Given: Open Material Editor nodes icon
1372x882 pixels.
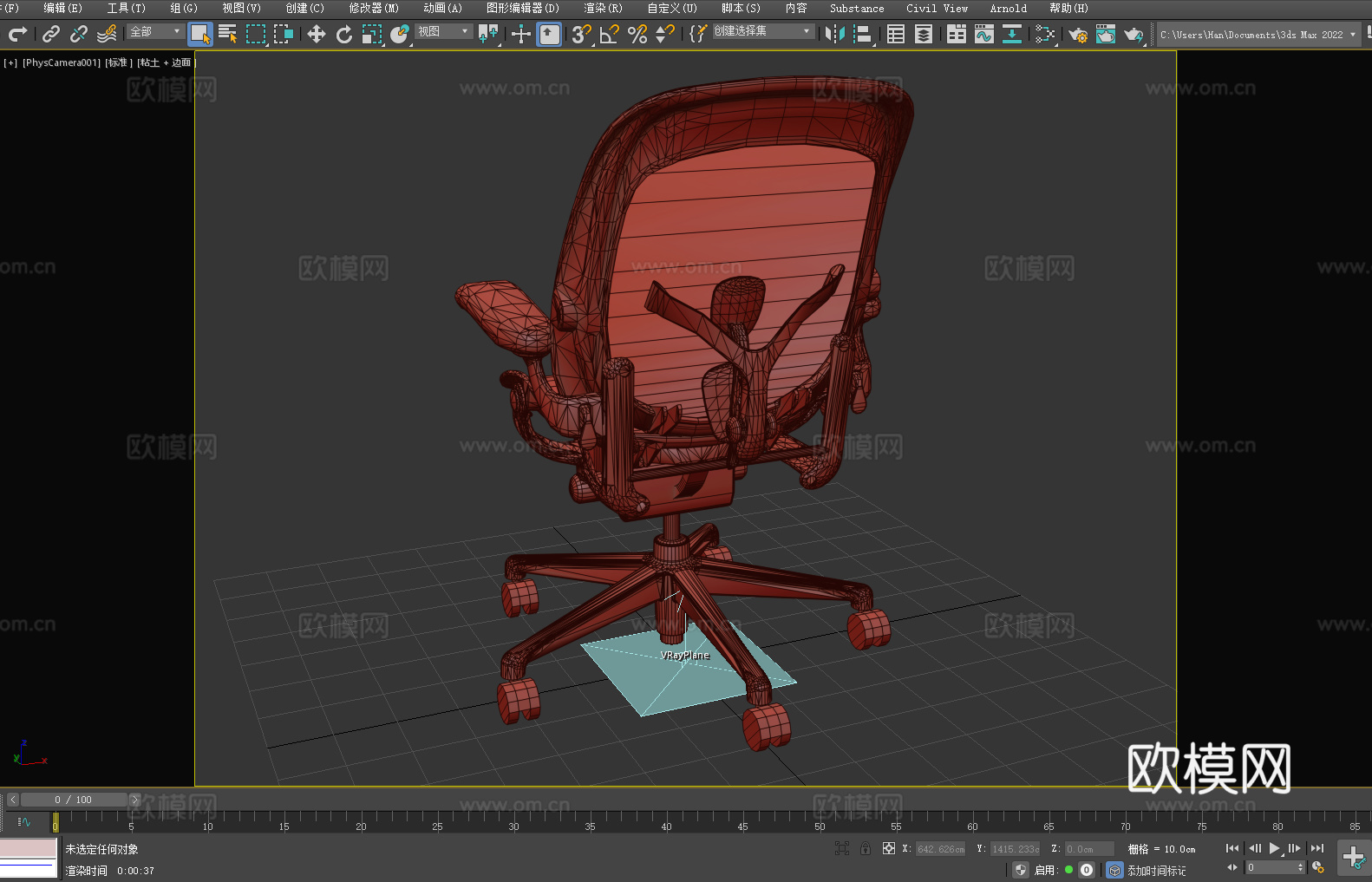Looking at the screenshot, I should coord(1045,34).
